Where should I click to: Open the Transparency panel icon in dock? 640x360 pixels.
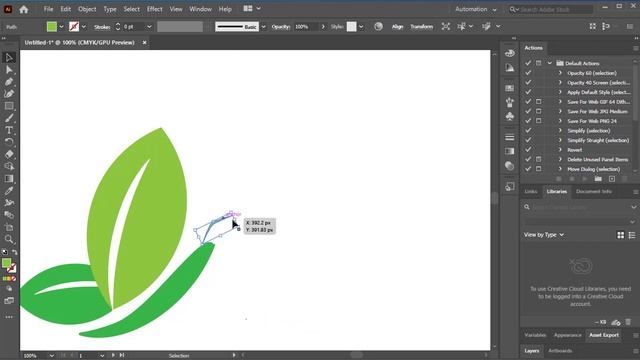pos(509,166)
